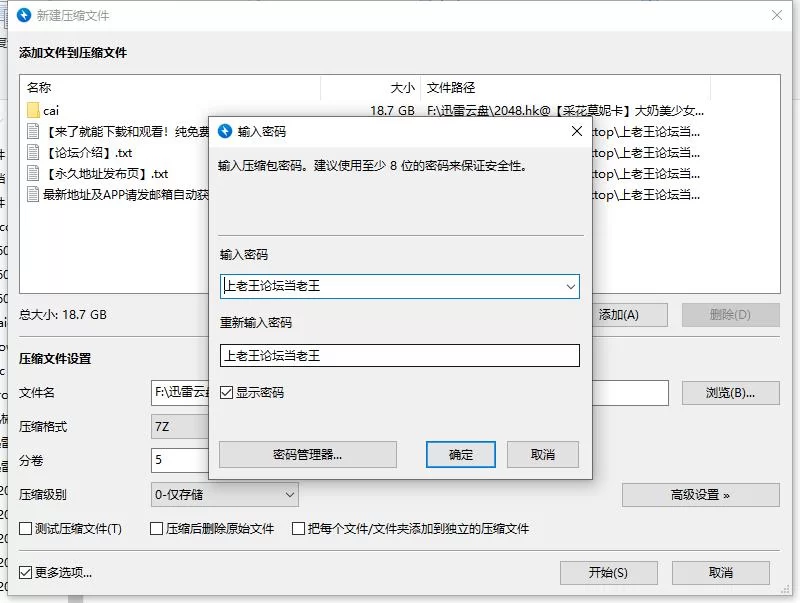The image size is (800, 603).
Task: Open 高级设置 options
Action: coord(701,495)
